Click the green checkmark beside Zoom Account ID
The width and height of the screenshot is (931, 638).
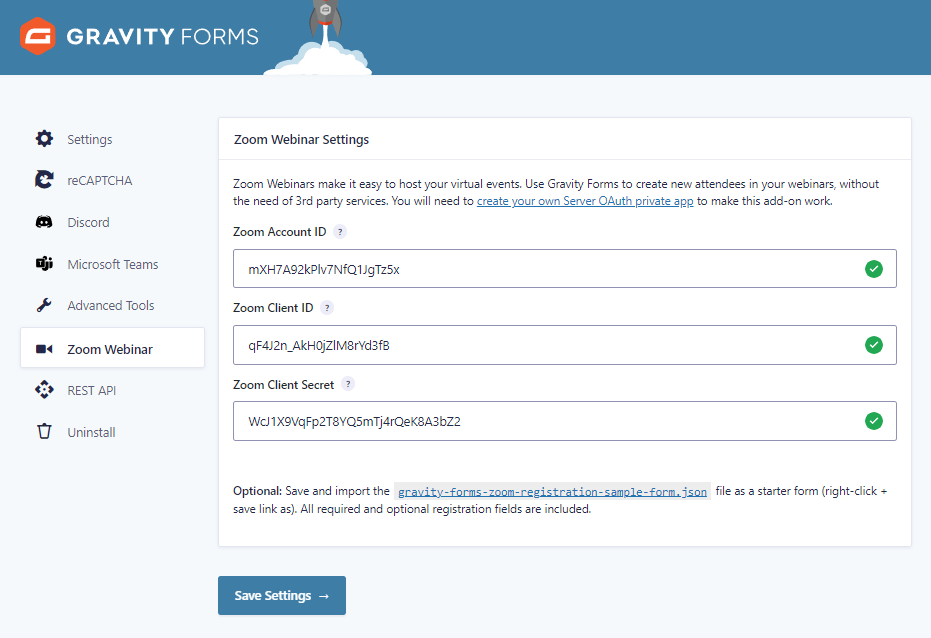(874, 268)
